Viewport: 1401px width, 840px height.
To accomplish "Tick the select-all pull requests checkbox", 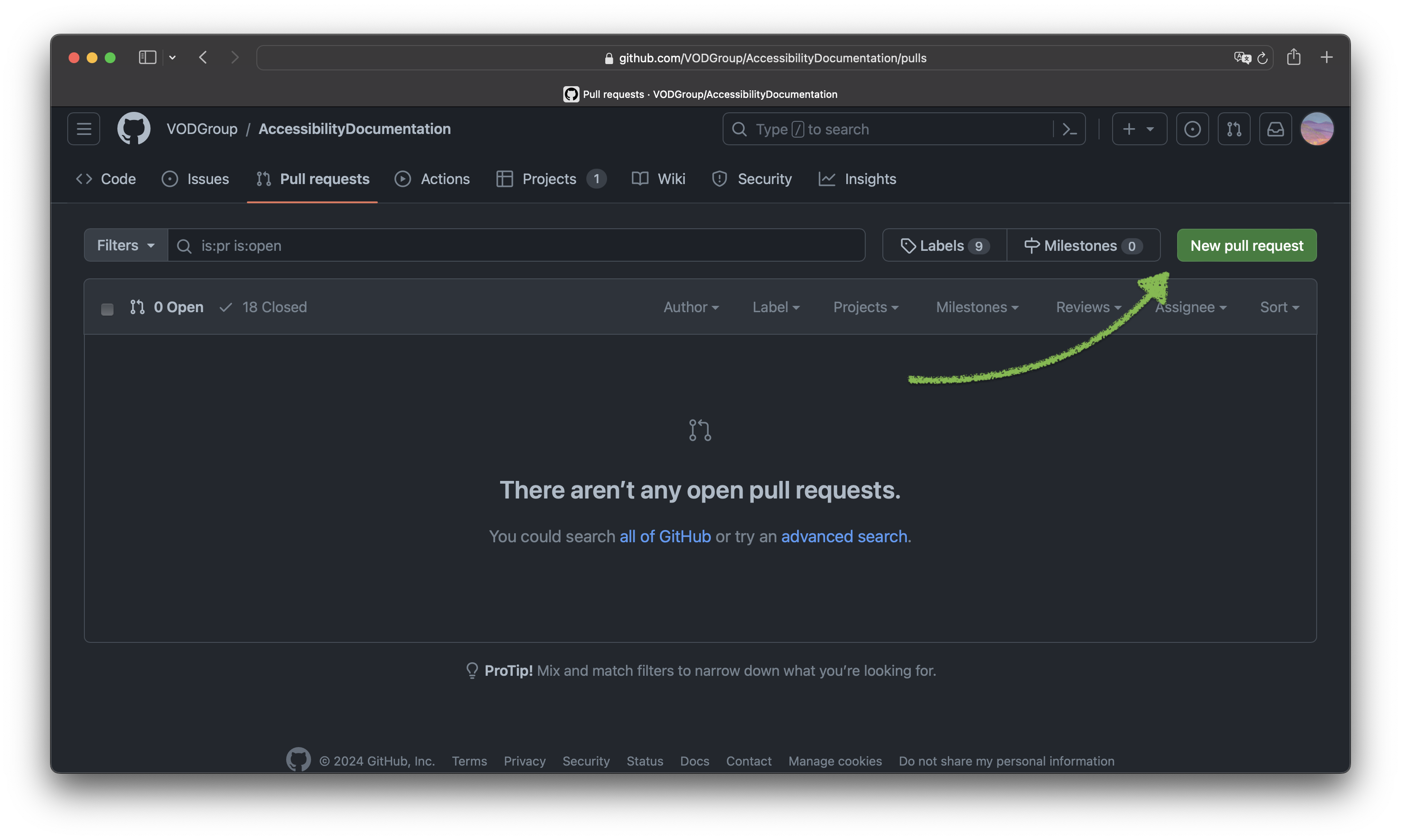I will pos(107,309).
